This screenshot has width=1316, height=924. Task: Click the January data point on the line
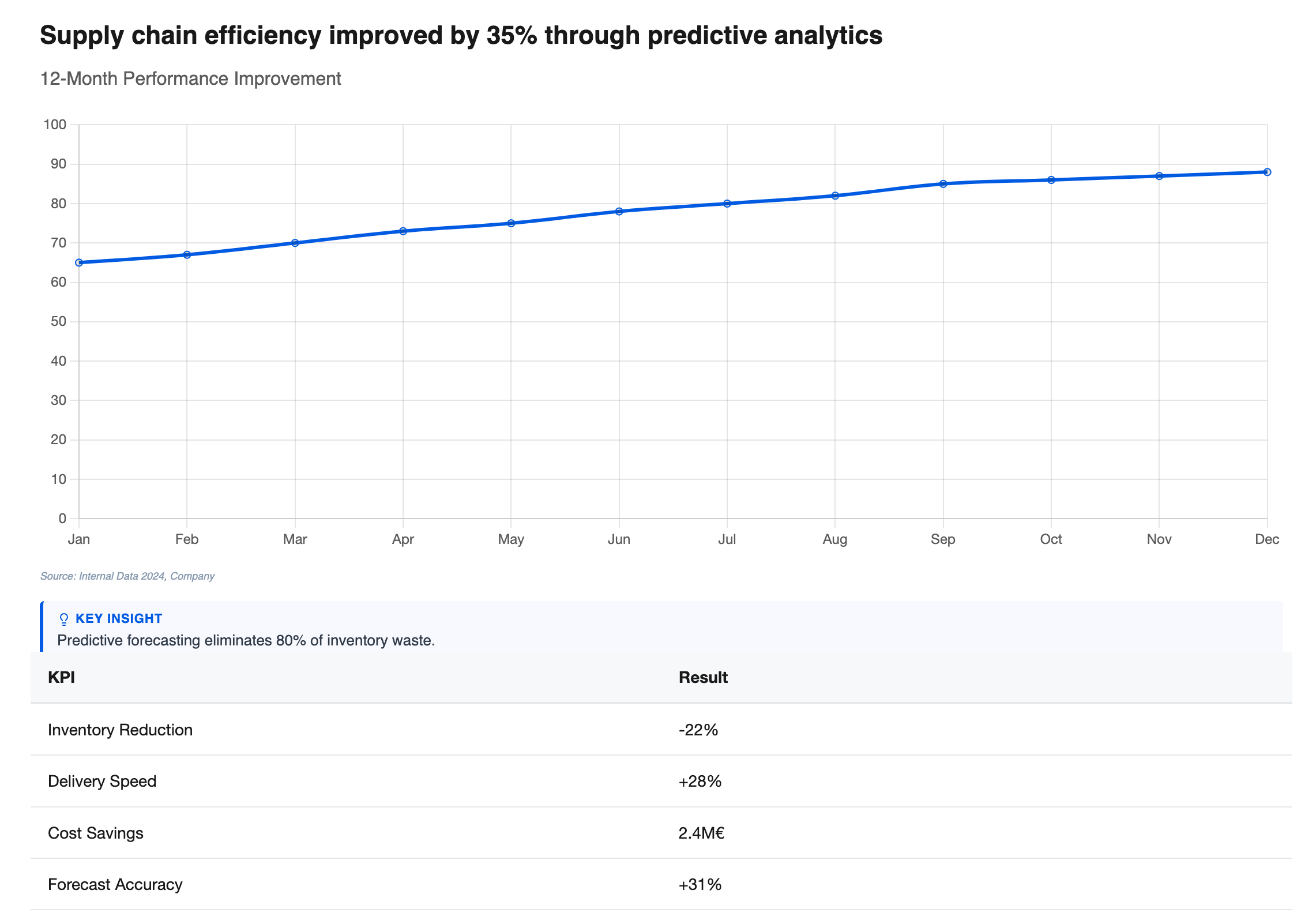coord(80,262)
